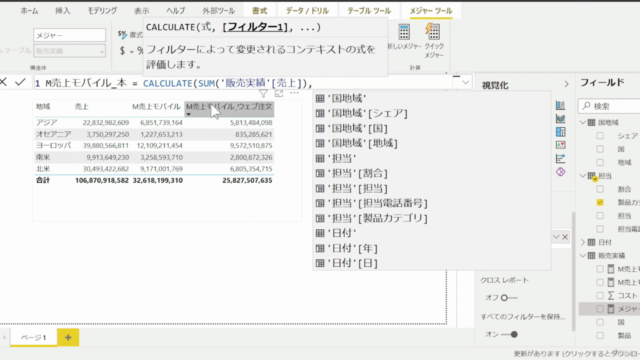Switch to the データ / ドリル tab
Screen dimensions: 640x360
pyautogui.click(x=307, y=11)
